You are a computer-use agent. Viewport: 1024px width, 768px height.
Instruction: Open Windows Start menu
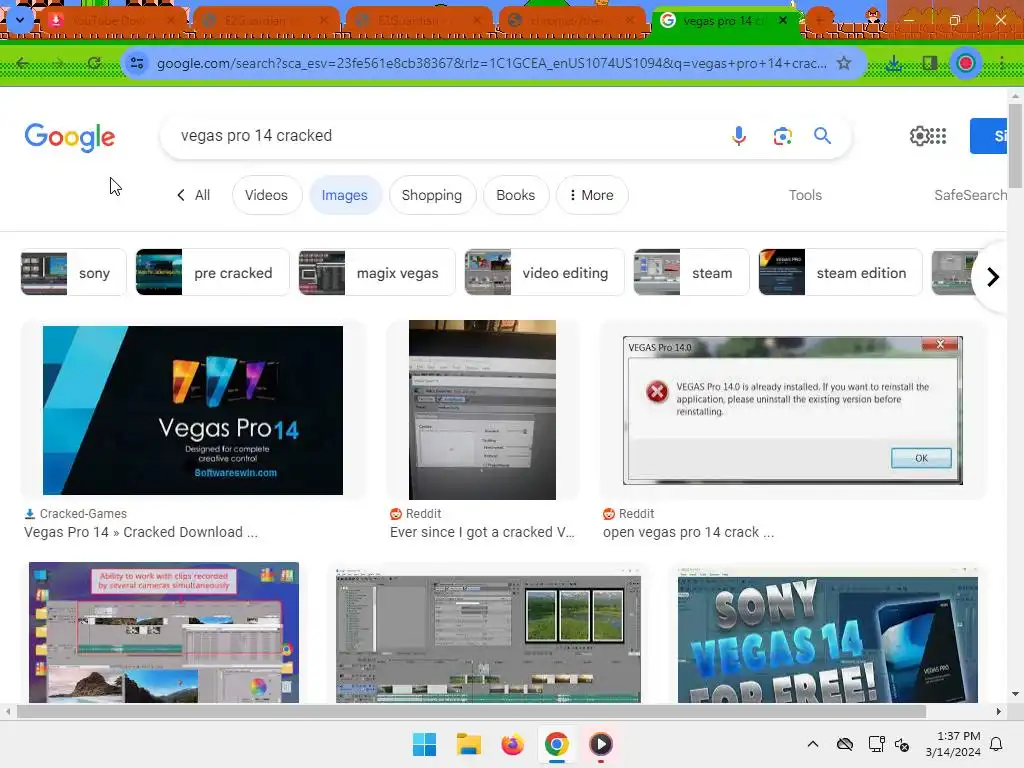point(424,744)
